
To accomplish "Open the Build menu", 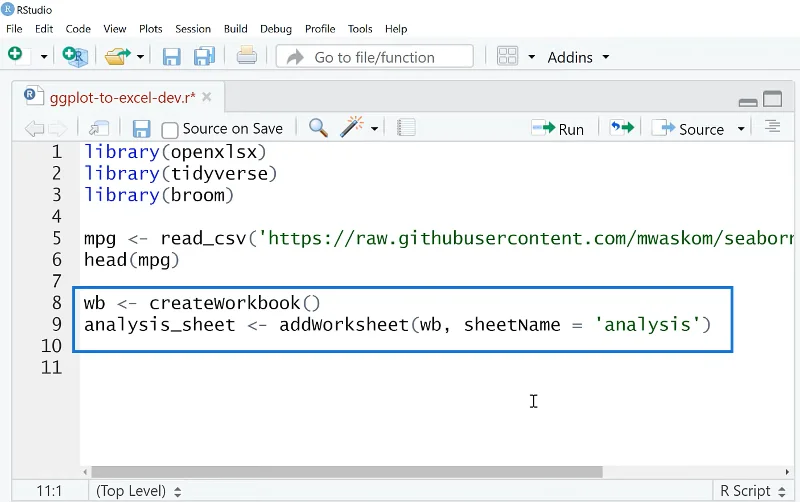I will (236, 29).
